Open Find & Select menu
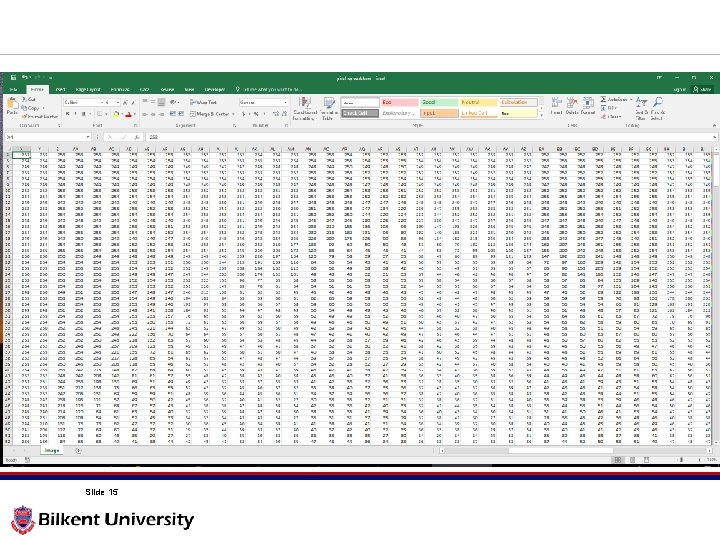The width and height of the screenshot is (720, 540). pos(657,109)
